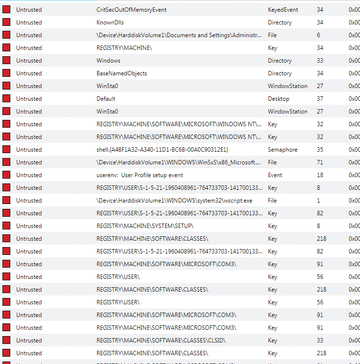The image size is (360, 364).
Task: Select the red icon of BaseNamedObjects row
Action: point(6,73)
